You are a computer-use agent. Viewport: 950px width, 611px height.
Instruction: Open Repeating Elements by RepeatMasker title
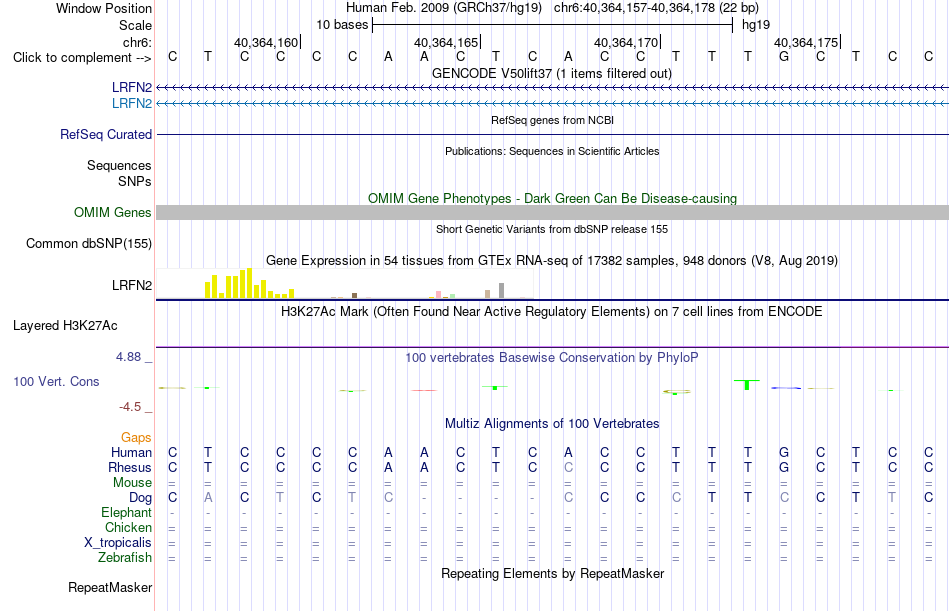552,573
